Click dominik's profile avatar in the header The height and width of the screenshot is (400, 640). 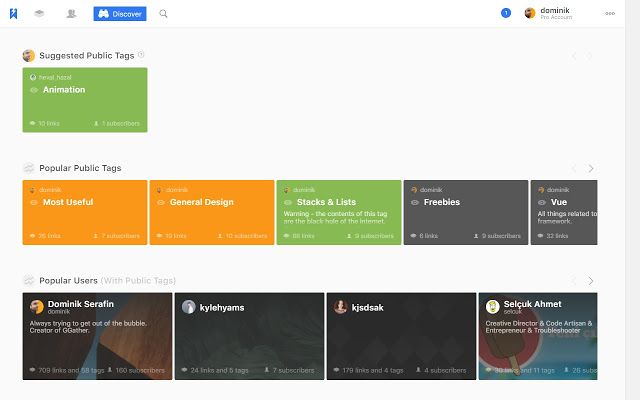(x=530, y=13)
